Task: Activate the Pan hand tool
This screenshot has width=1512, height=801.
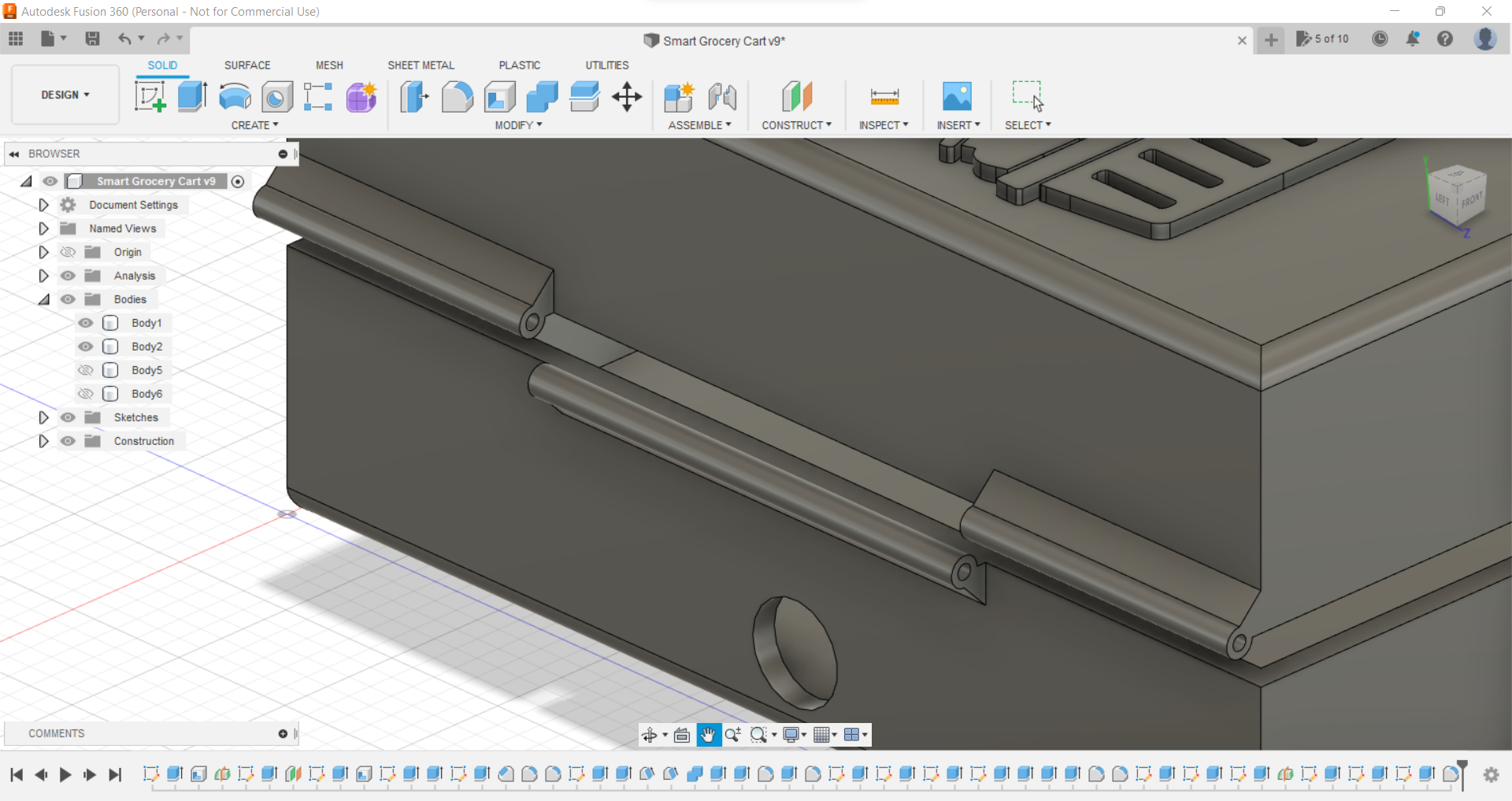Action: click(708, 735)
